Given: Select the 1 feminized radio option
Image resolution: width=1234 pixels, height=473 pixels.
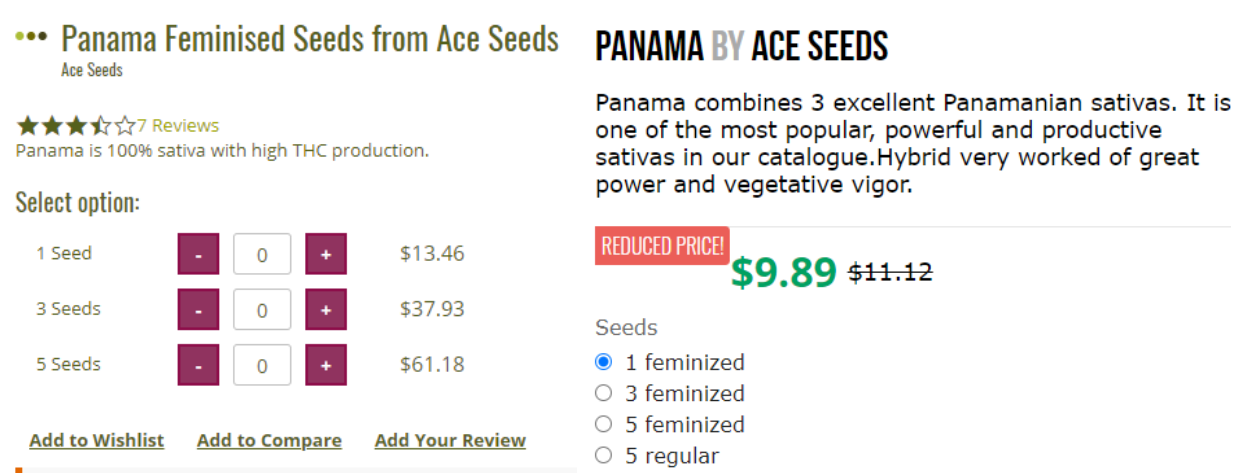Looking at the screenshot, I should click(x=603, y=362).
